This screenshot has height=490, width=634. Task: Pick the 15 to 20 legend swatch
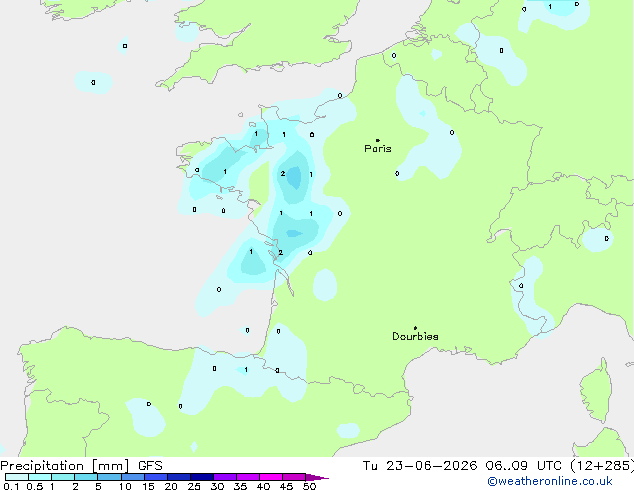156,477
